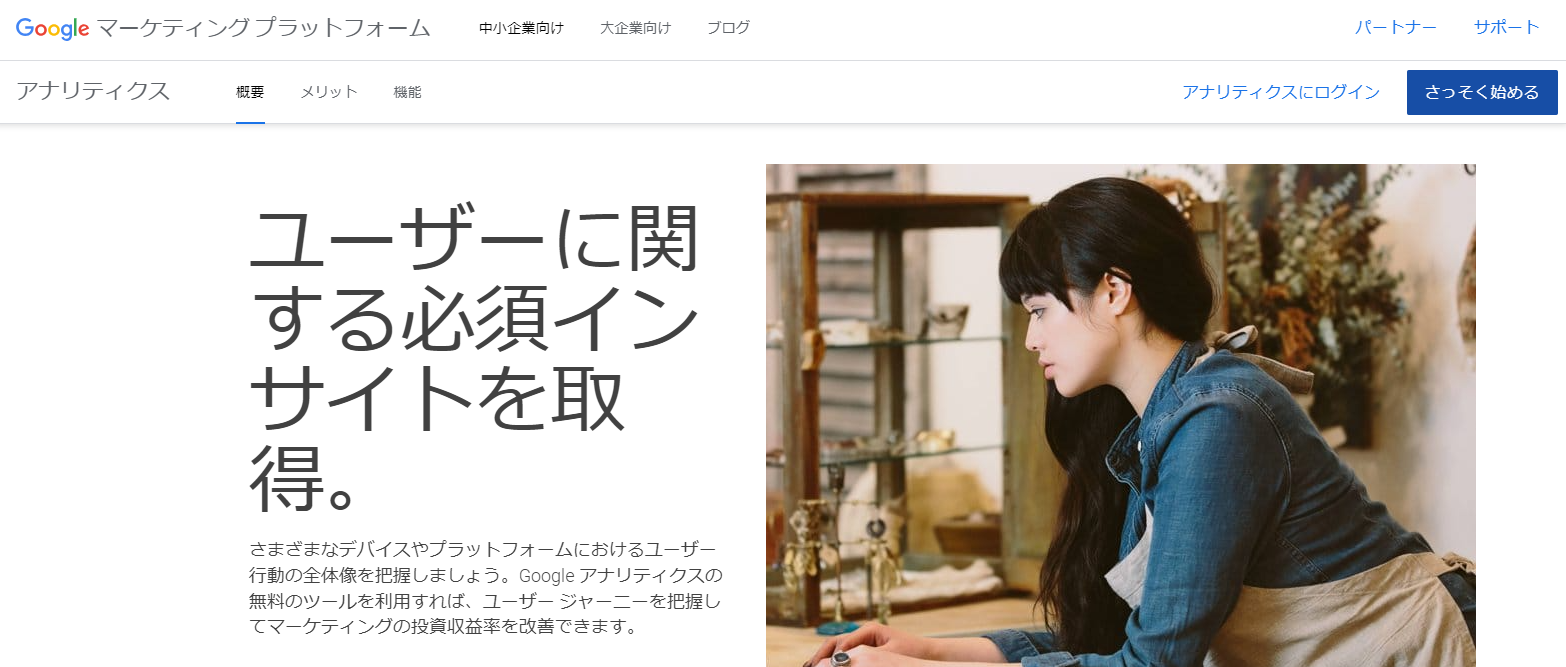The image size is (1566, 667).
Task: Click アナリティクスにログイン link
Action: click(1281, 92)
